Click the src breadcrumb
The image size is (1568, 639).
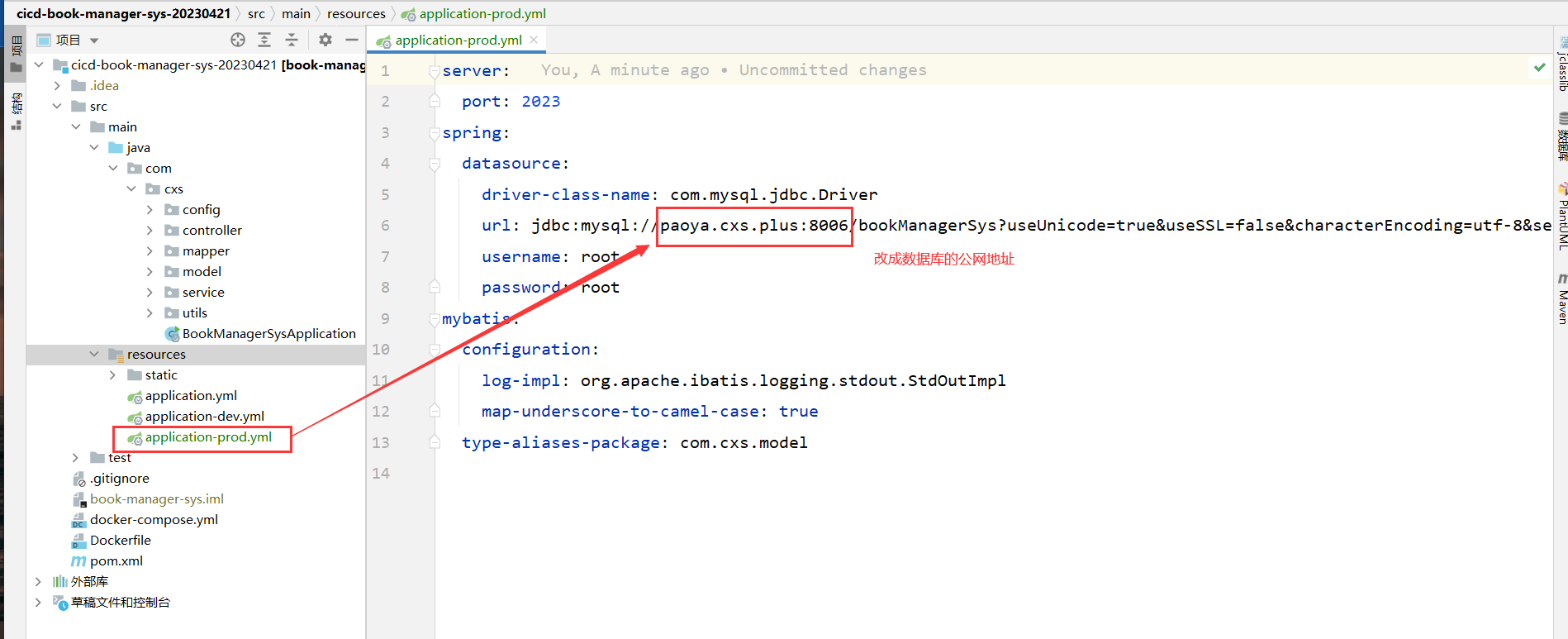click(x=256, y=13)
